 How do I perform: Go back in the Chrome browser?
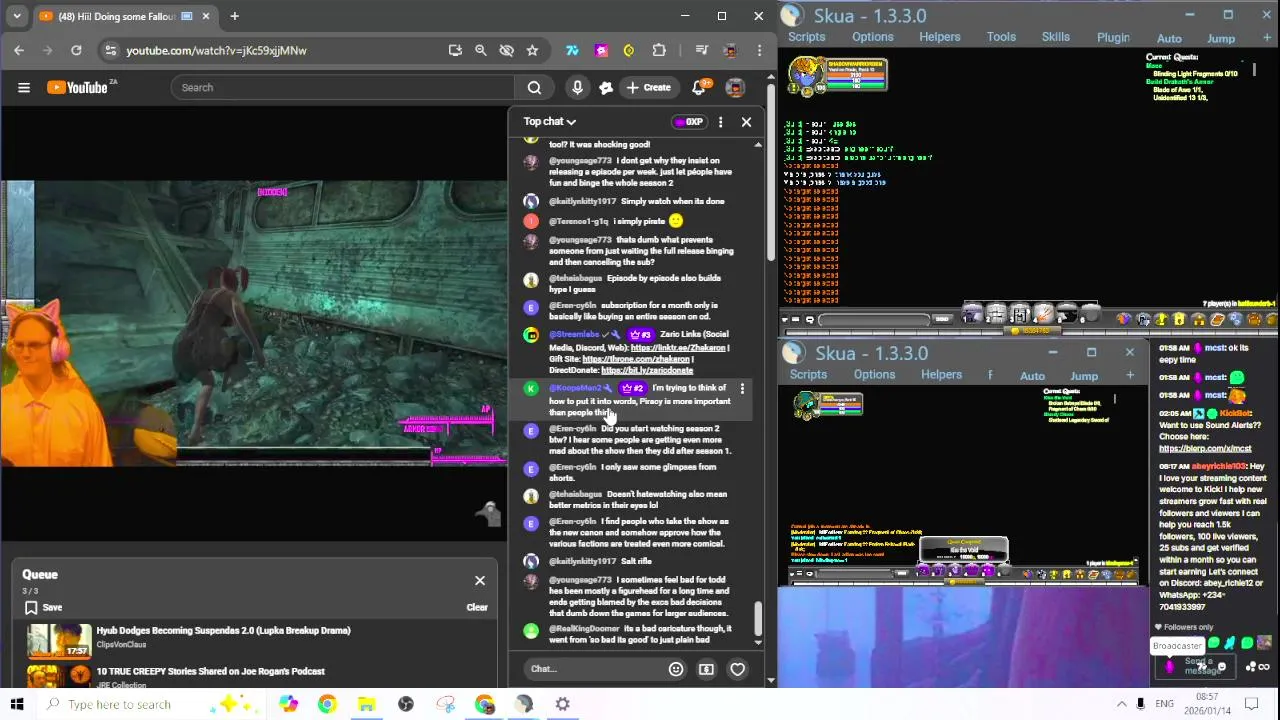[19, 50]
